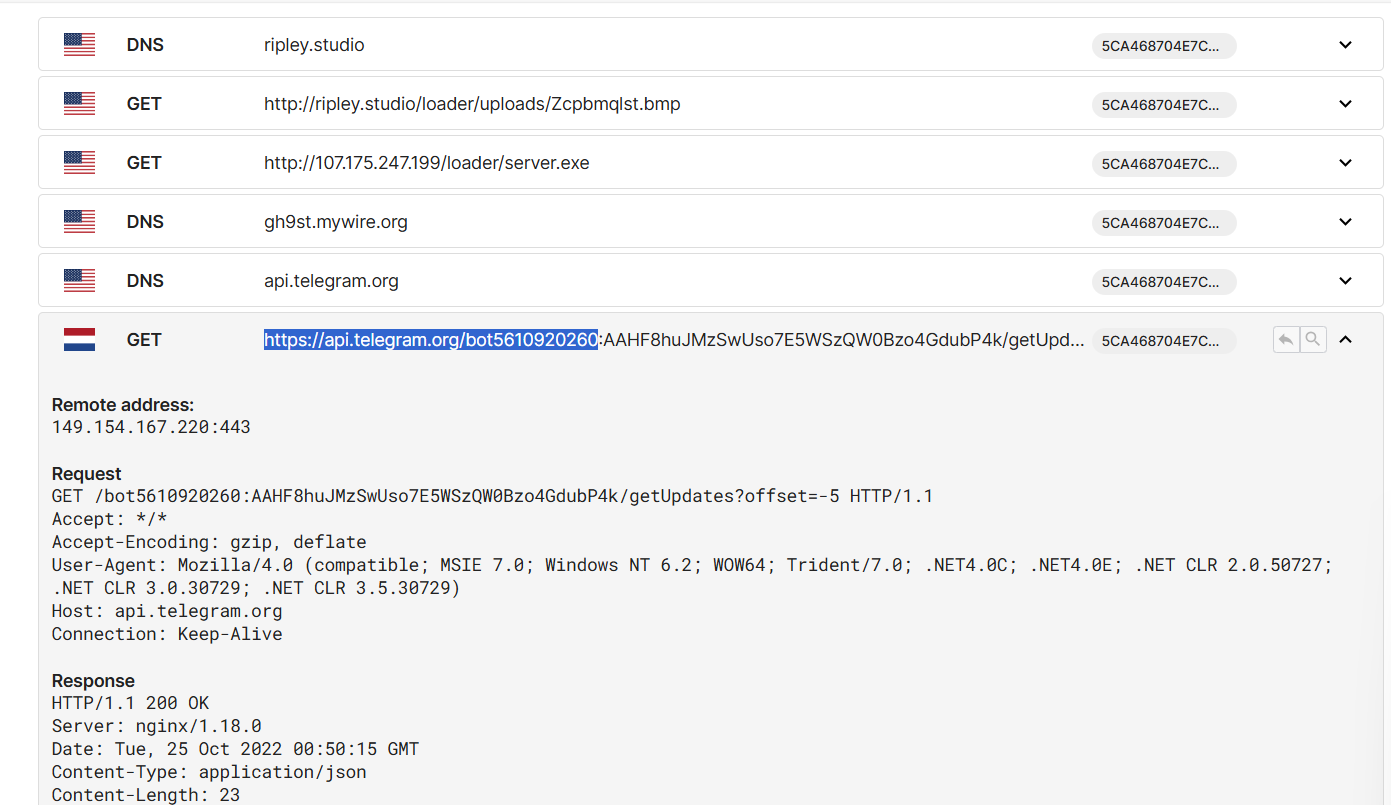
Task: Click the highlighted api.telegram.org/bot5610920260 URL
Action: [431, 340]
